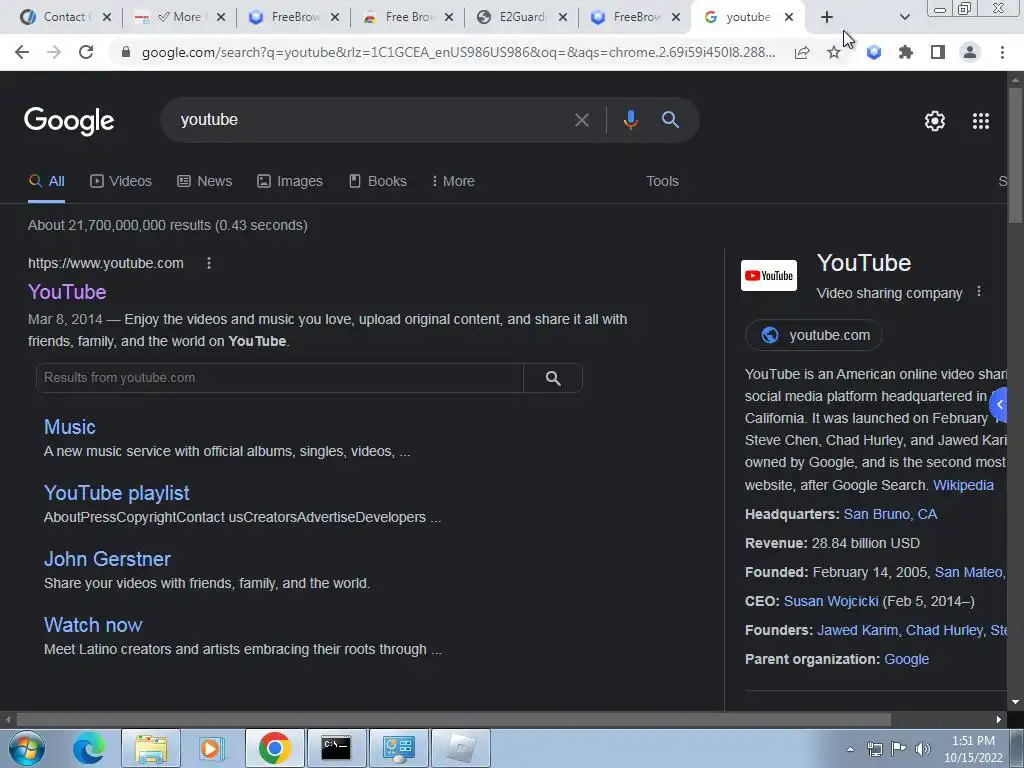This screenshot has height=768, width=1024.
Task: Open more options in YouTube knowledge panel
Action: [978, 291]
